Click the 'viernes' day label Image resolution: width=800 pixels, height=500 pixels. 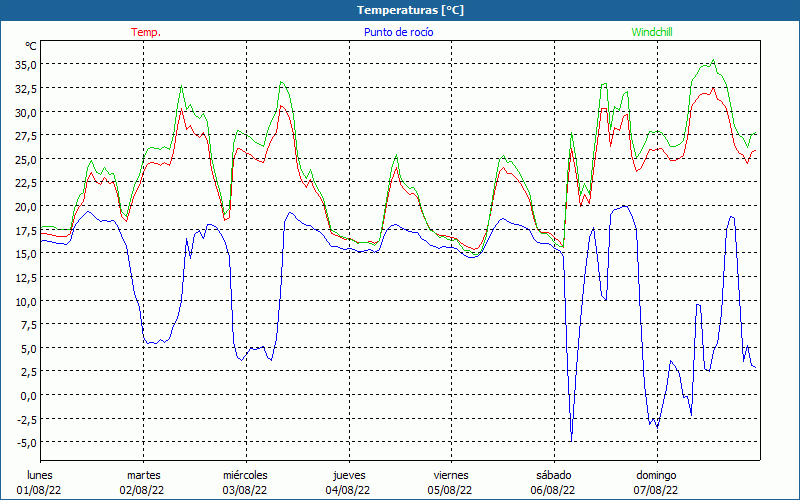451,475
